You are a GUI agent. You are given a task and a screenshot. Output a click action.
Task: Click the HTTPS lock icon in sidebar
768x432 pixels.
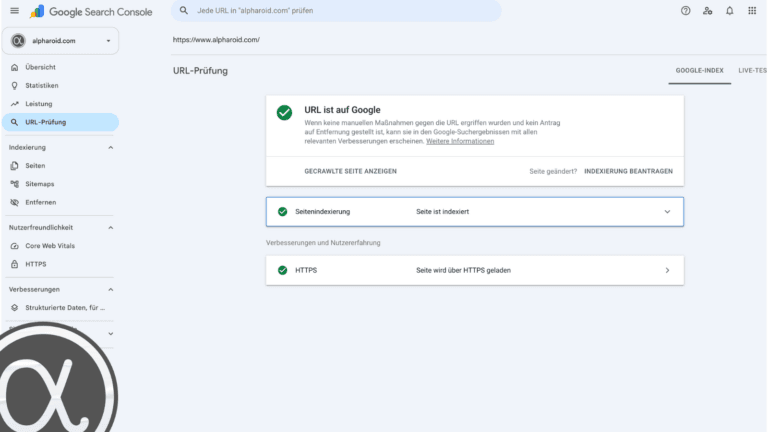[x=15, y=264]
